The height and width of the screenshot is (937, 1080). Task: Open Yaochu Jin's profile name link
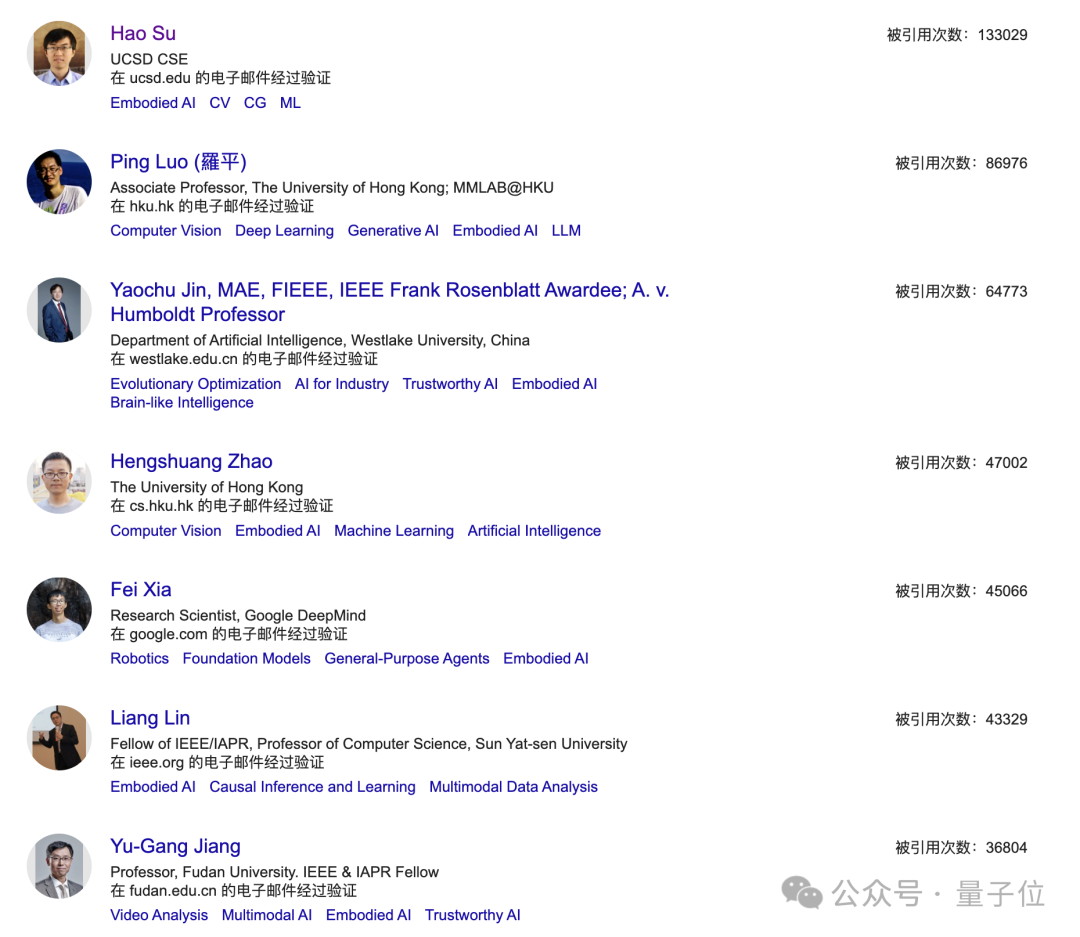390,302
